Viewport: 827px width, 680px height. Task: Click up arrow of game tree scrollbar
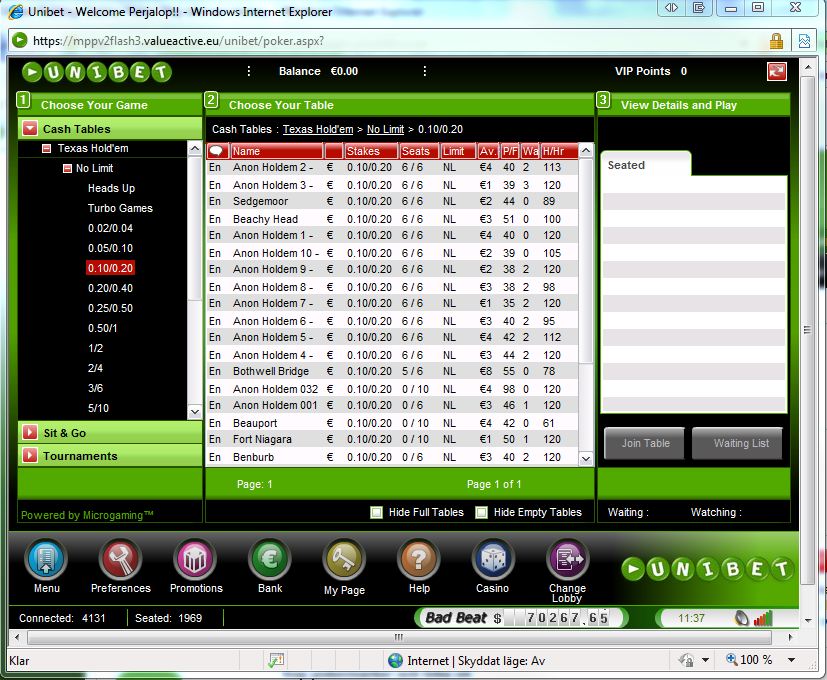(195, 149)
